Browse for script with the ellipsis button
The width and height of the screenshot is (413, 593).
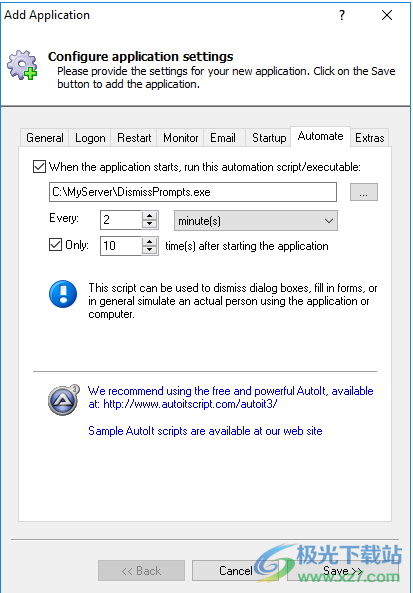click(363, 192)
